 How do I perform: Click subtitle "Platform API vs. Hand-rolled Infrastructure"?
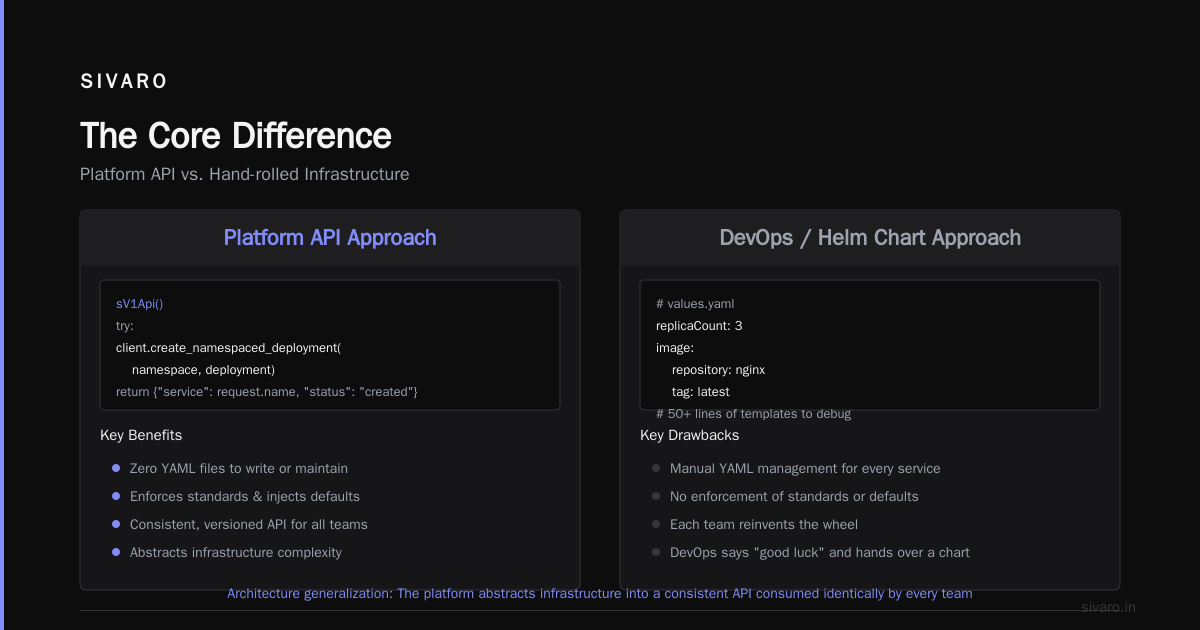click(245, 174)
